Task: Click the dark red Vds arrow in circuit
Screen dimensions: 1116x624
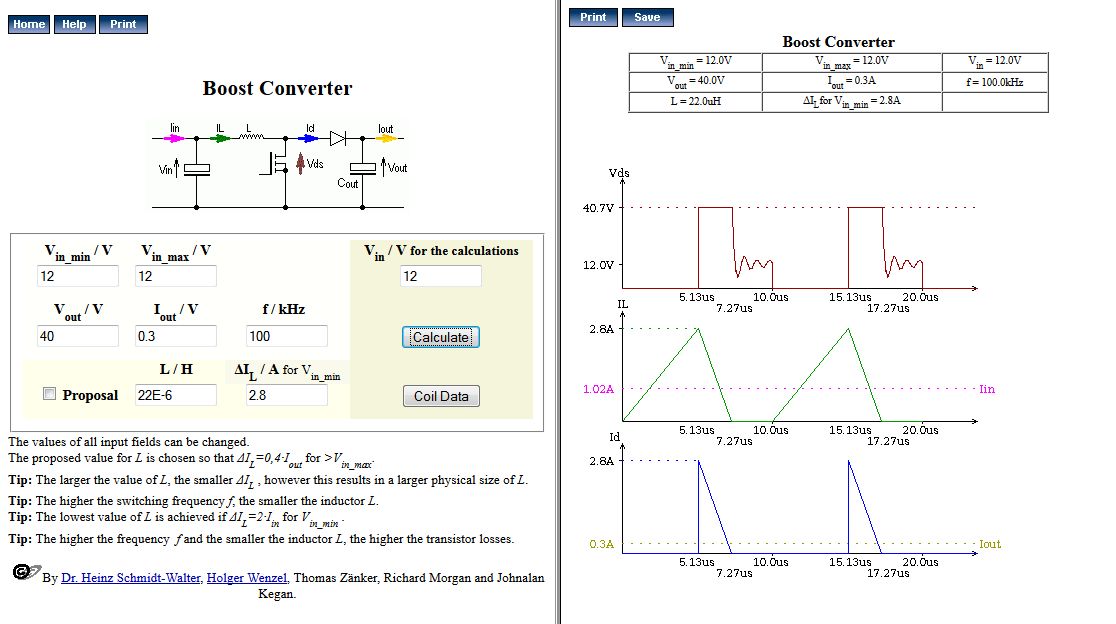Action: 300,164
